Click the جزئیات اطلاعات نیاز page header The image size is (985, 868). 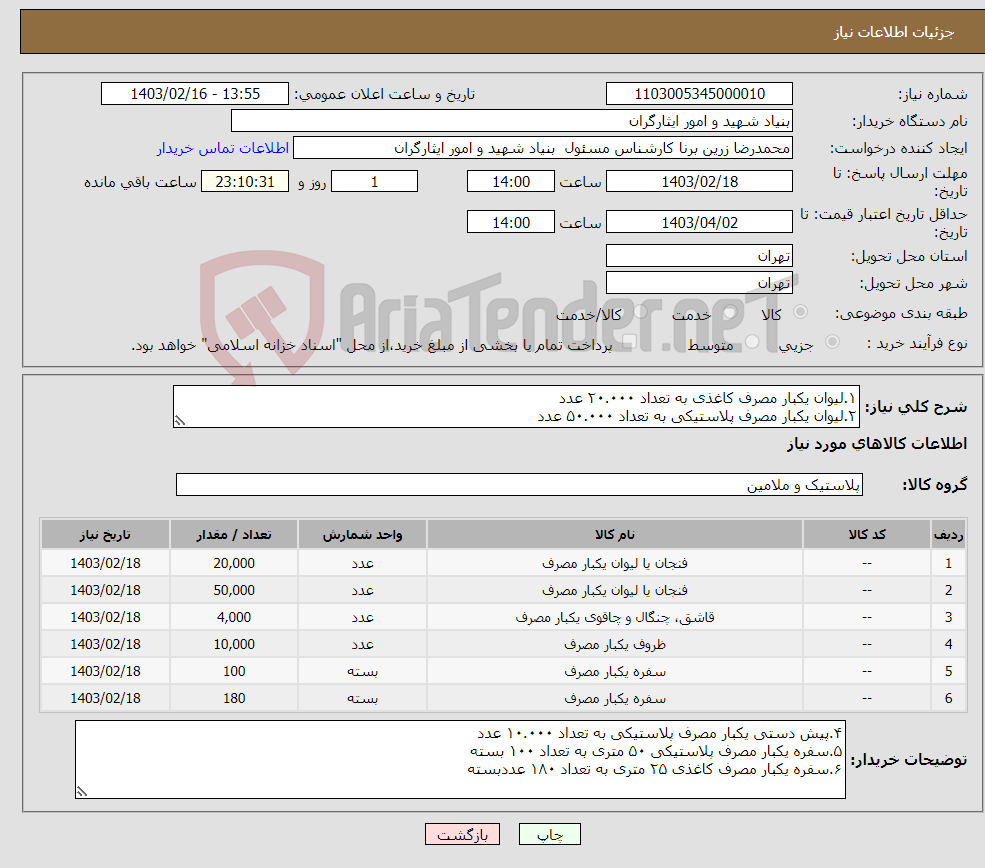[x=893, y=32]
